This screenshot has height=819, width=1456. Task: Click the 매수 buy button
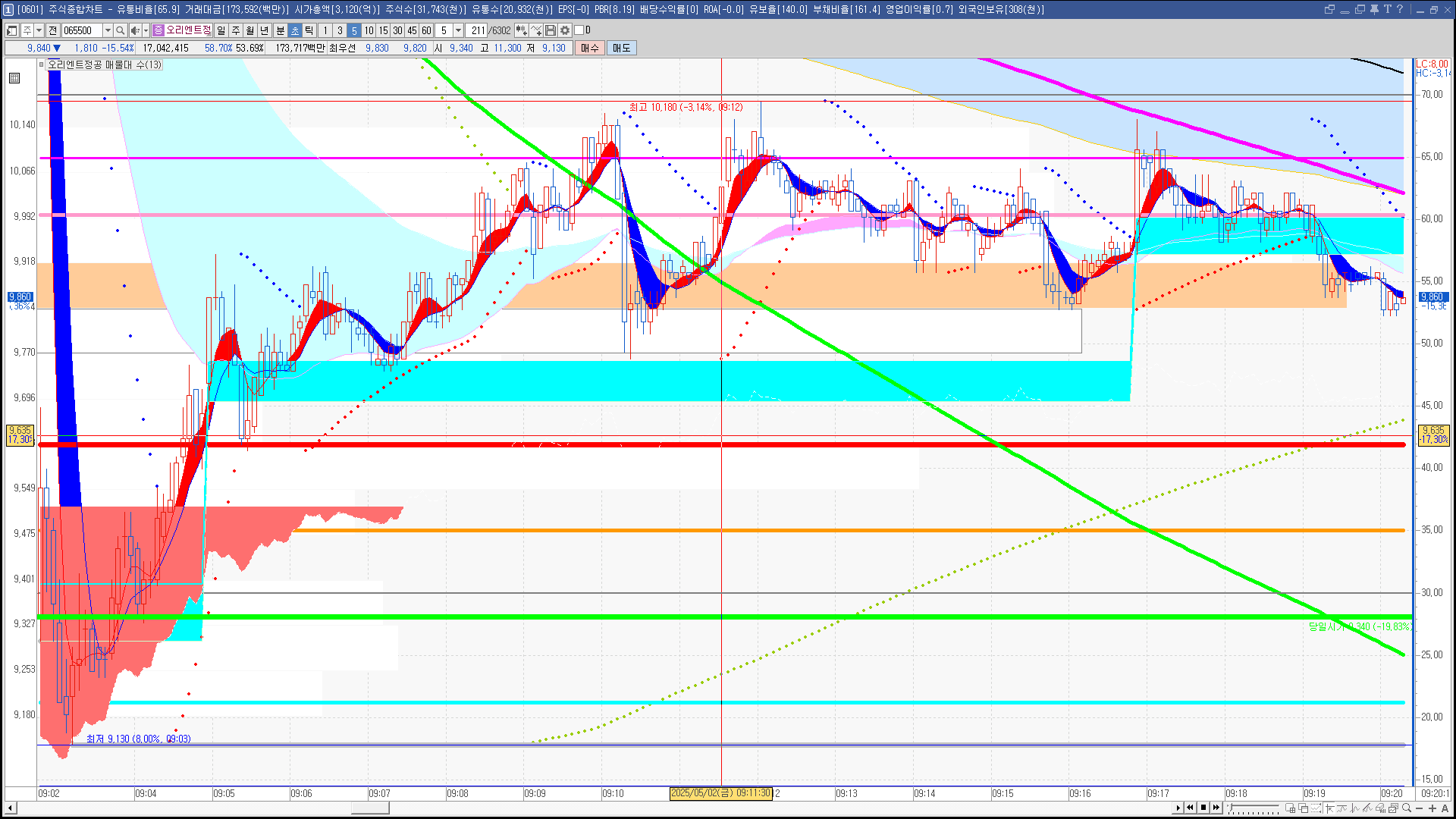pyautogui.click(x=590, y=48)
